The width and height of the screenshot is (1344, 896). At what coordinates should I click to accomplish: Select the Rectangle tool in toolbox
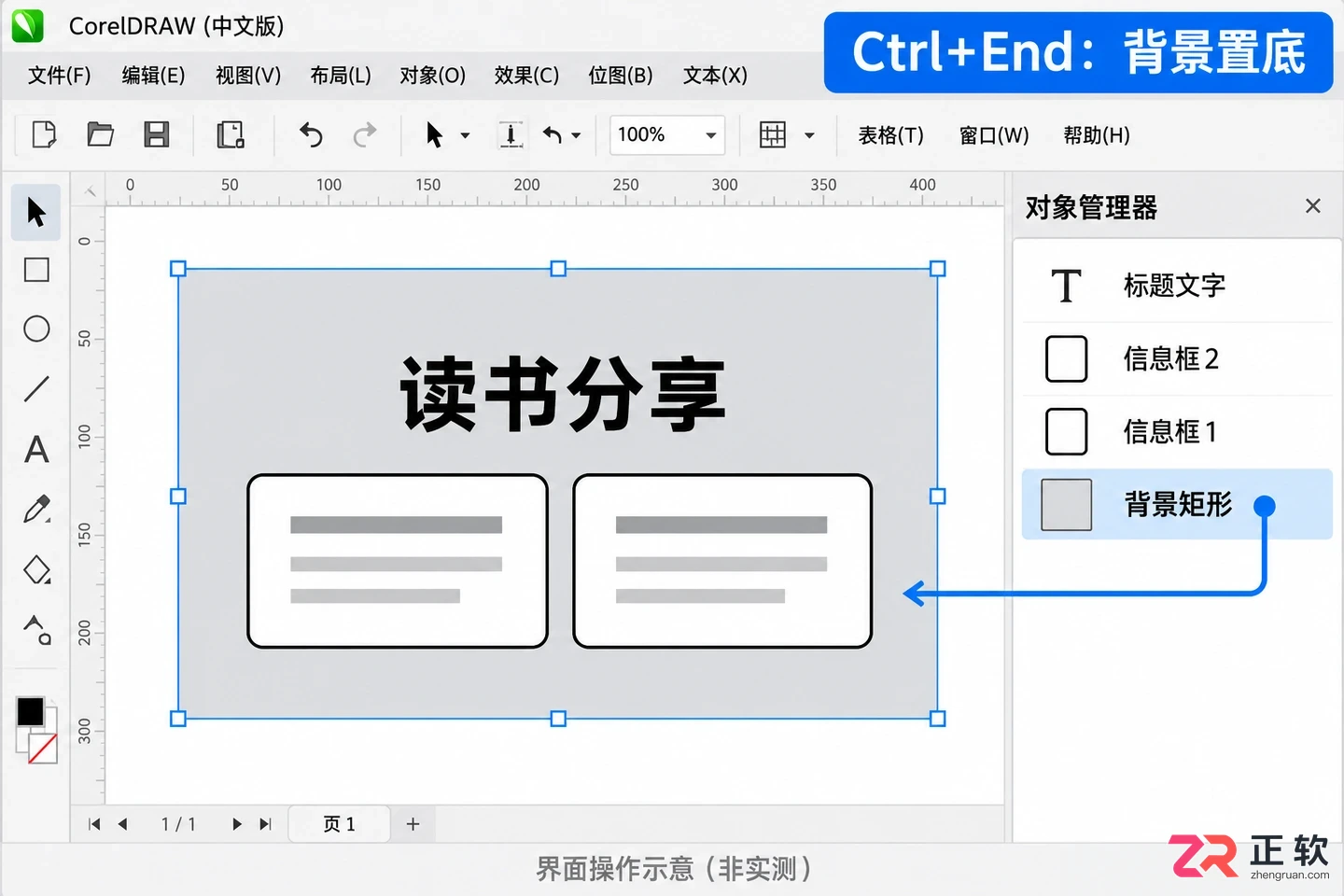coord(36,271)
